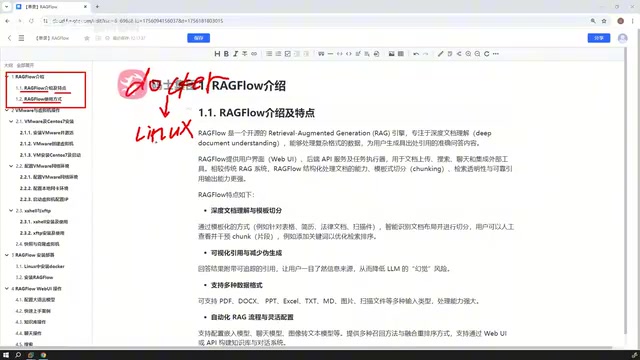
Task: Toggle bold formatting in editor toolbar
Action: [226, 54]
